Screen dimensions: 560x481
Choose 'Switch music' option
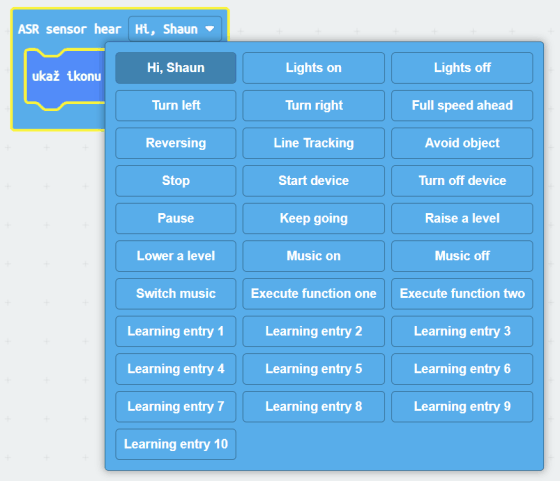pyautogui.click(x=176, y=294)
